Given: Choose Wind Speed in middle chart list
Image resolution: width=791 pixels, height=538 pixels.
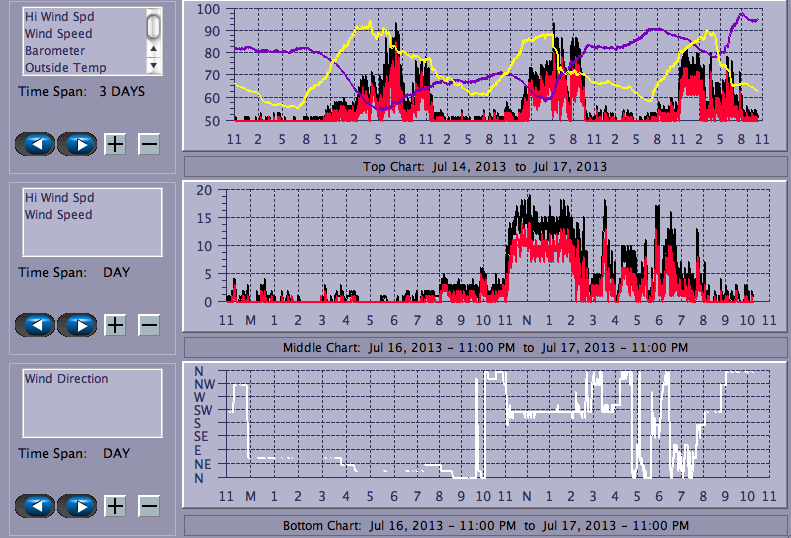Looking at the screenshot, I should (x=58, y=215).
